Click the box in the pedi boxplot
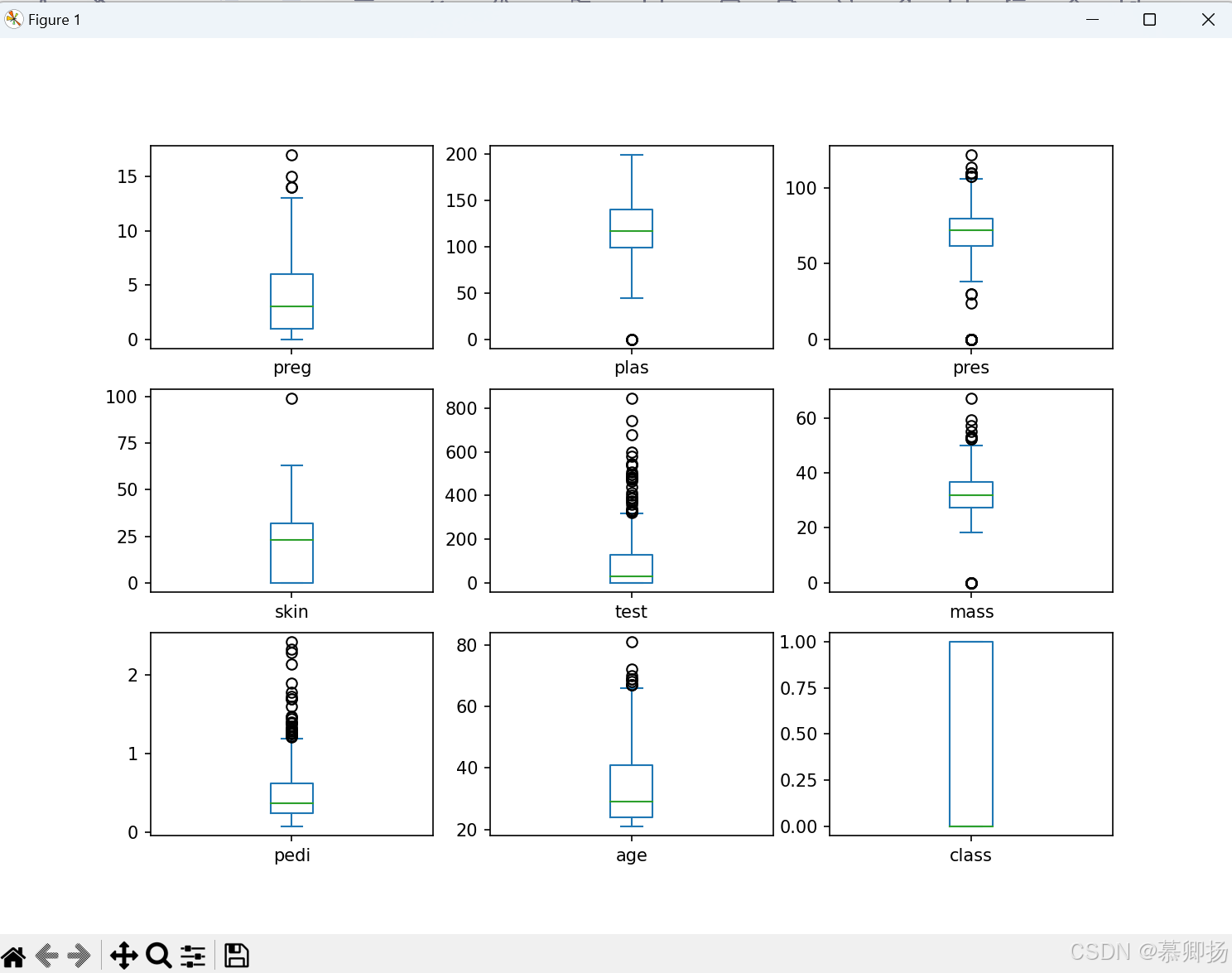 [291, 798]
